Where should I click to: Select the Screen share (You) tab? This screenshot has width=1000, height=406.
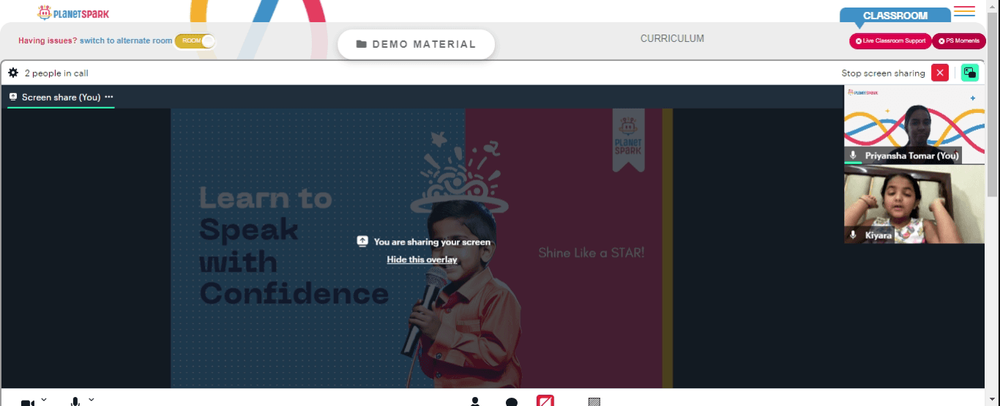61,97
